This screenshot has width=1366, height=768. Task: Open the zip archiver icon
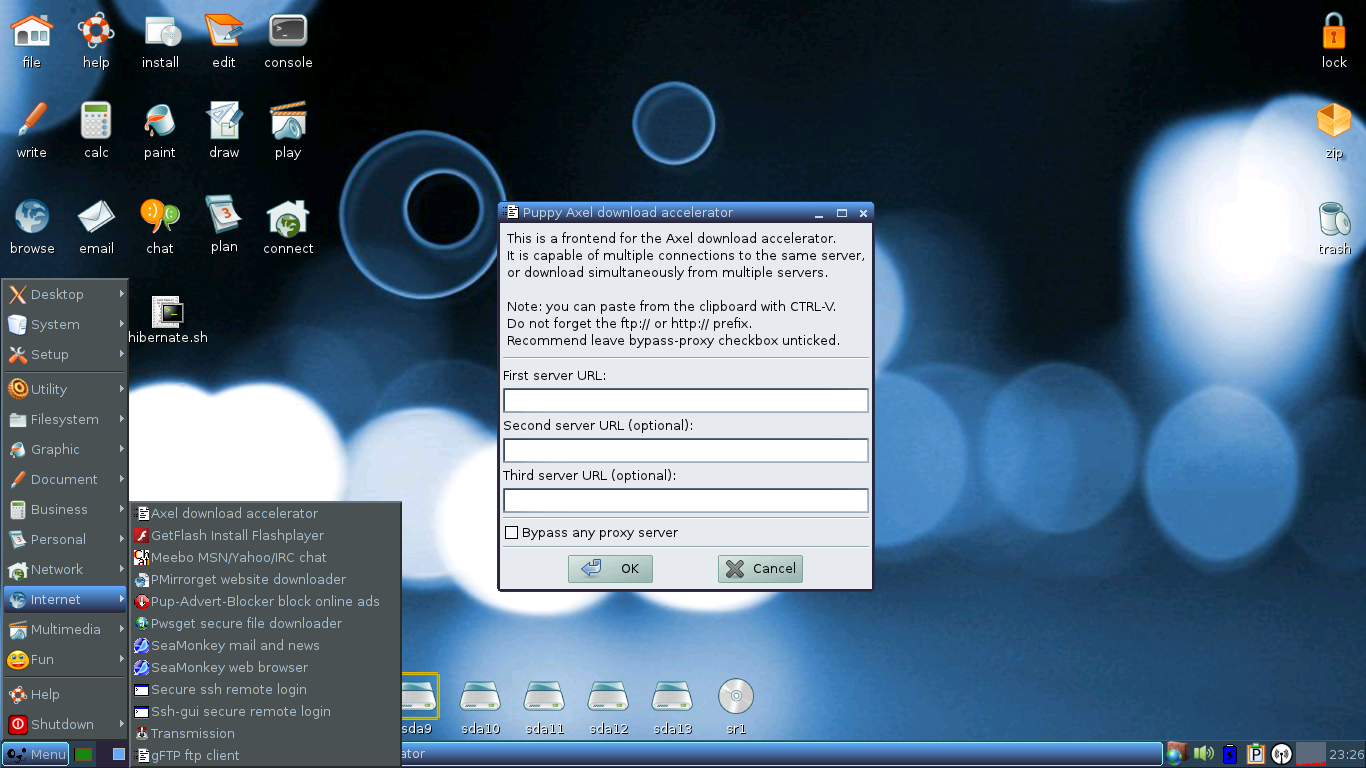click(1334, 122)
